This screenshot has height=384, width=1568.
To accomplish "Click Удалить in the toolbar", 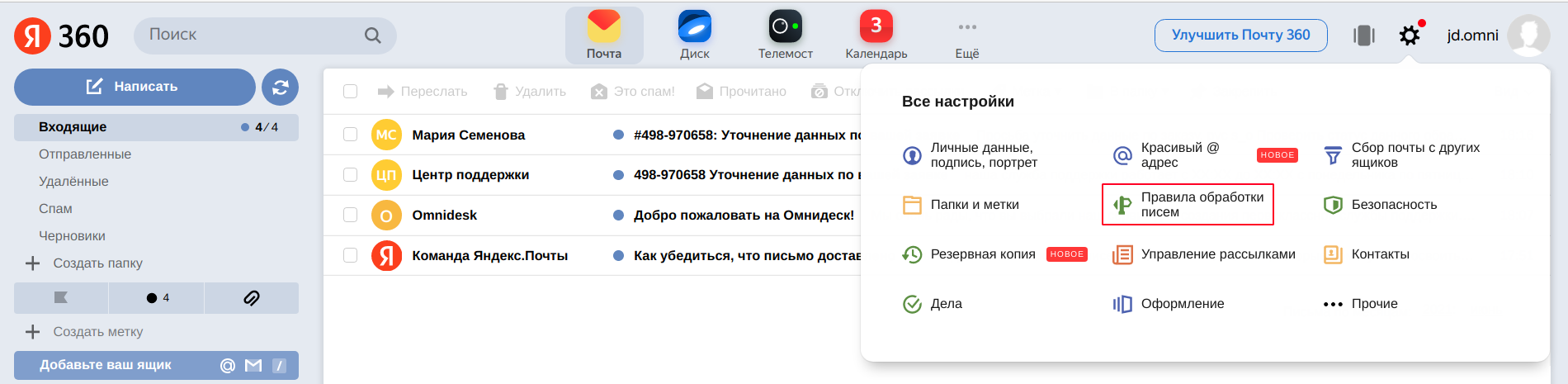I will pos(530,92).
